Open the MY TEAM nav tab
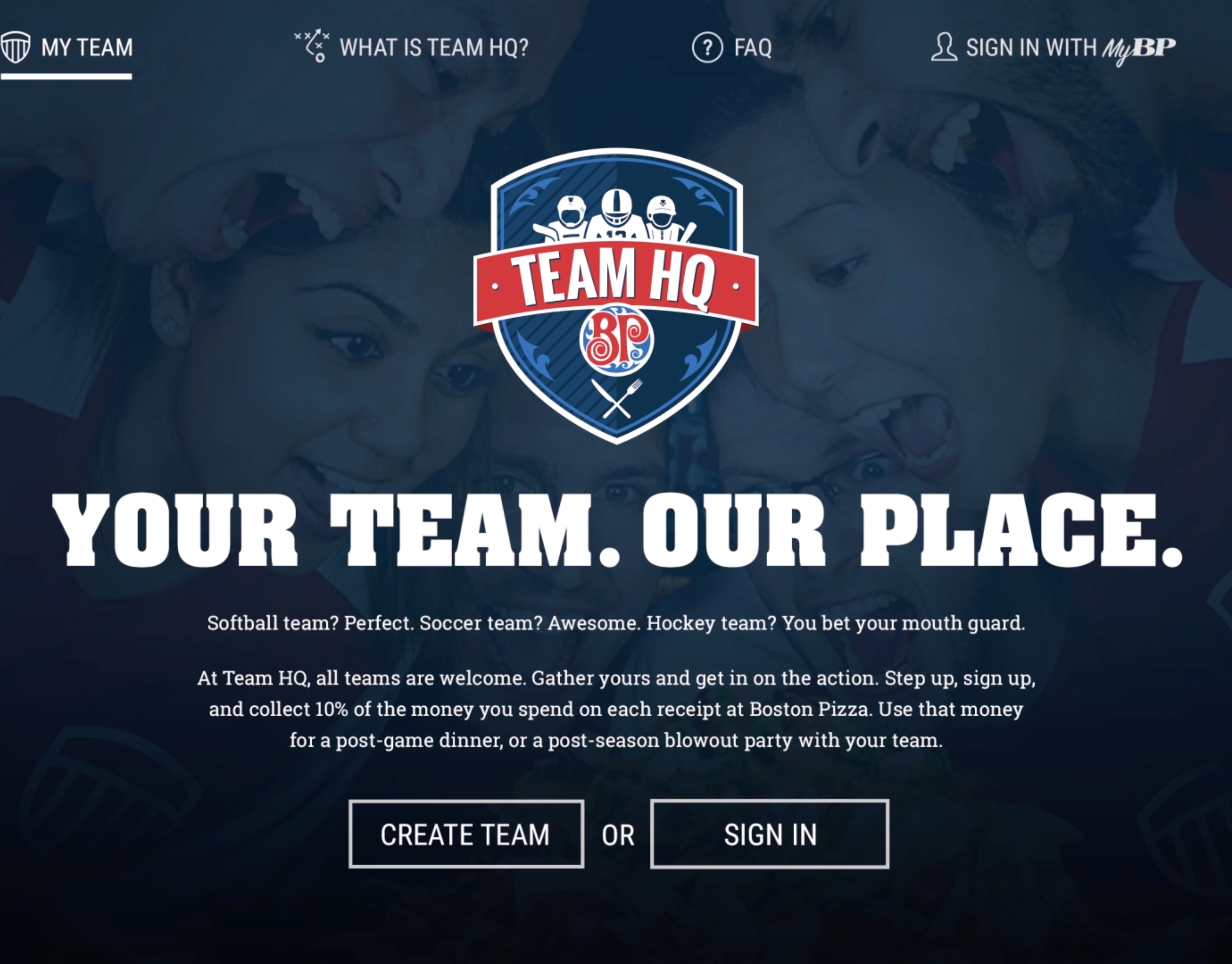Viewport: 1232px width, 964px height. [x=67, y=47]
